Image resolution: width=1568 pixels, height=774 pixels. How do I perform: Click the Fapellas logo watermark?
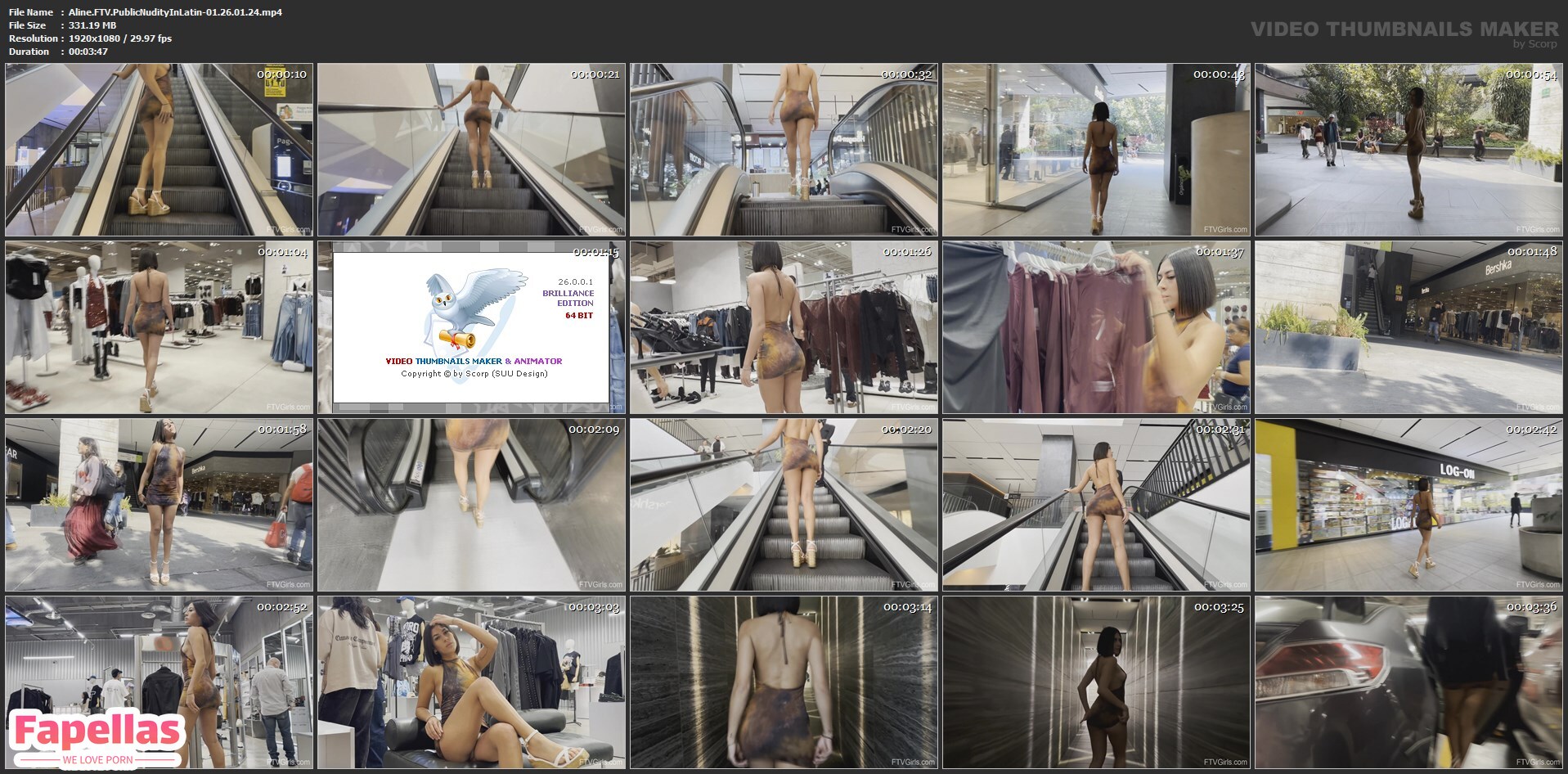pyautogui.click(x=97, y=735)
